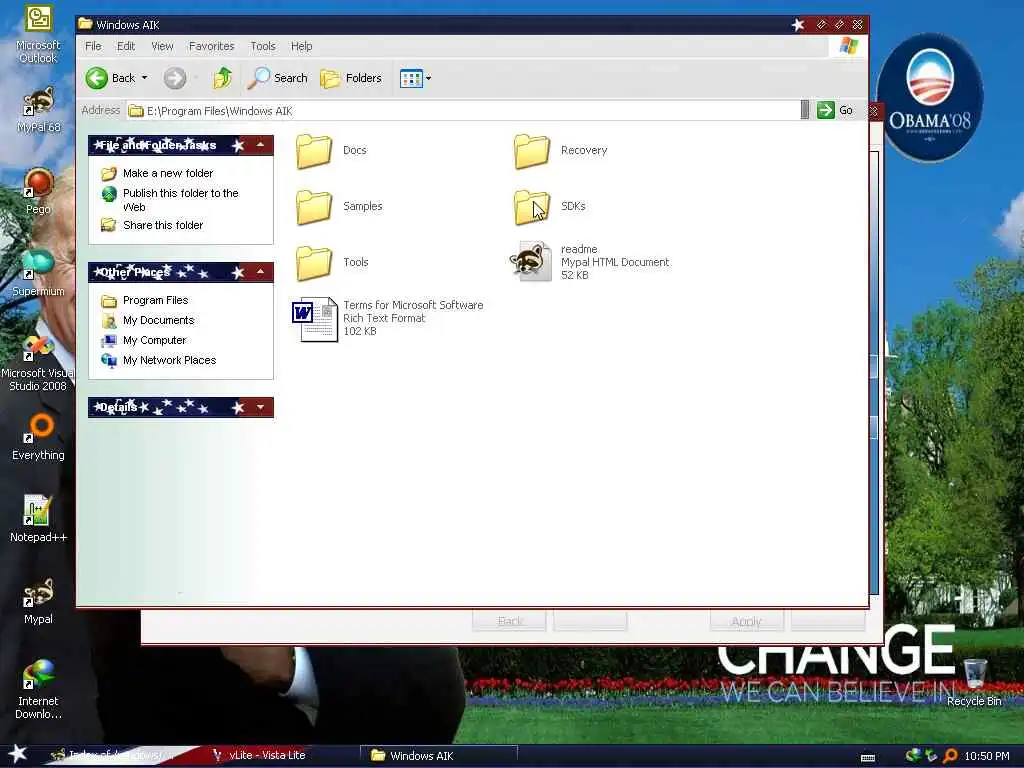Open the Search pane
Image resolution: width=1024 pixels, height=768 pixels.
pyautogui.click(x=278, y=78)
